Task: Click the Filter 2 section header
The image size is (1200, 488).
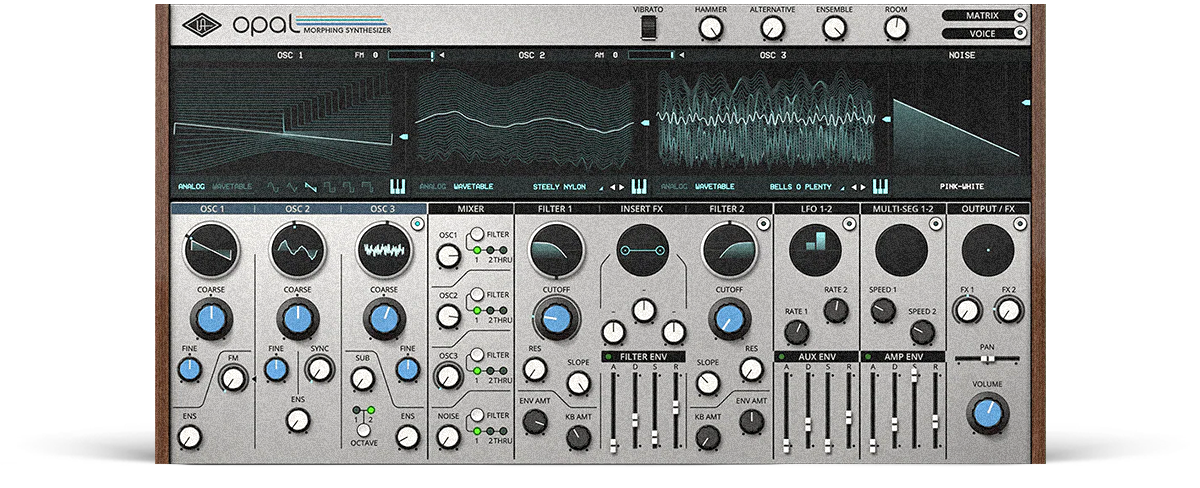Action: point(729,208)
